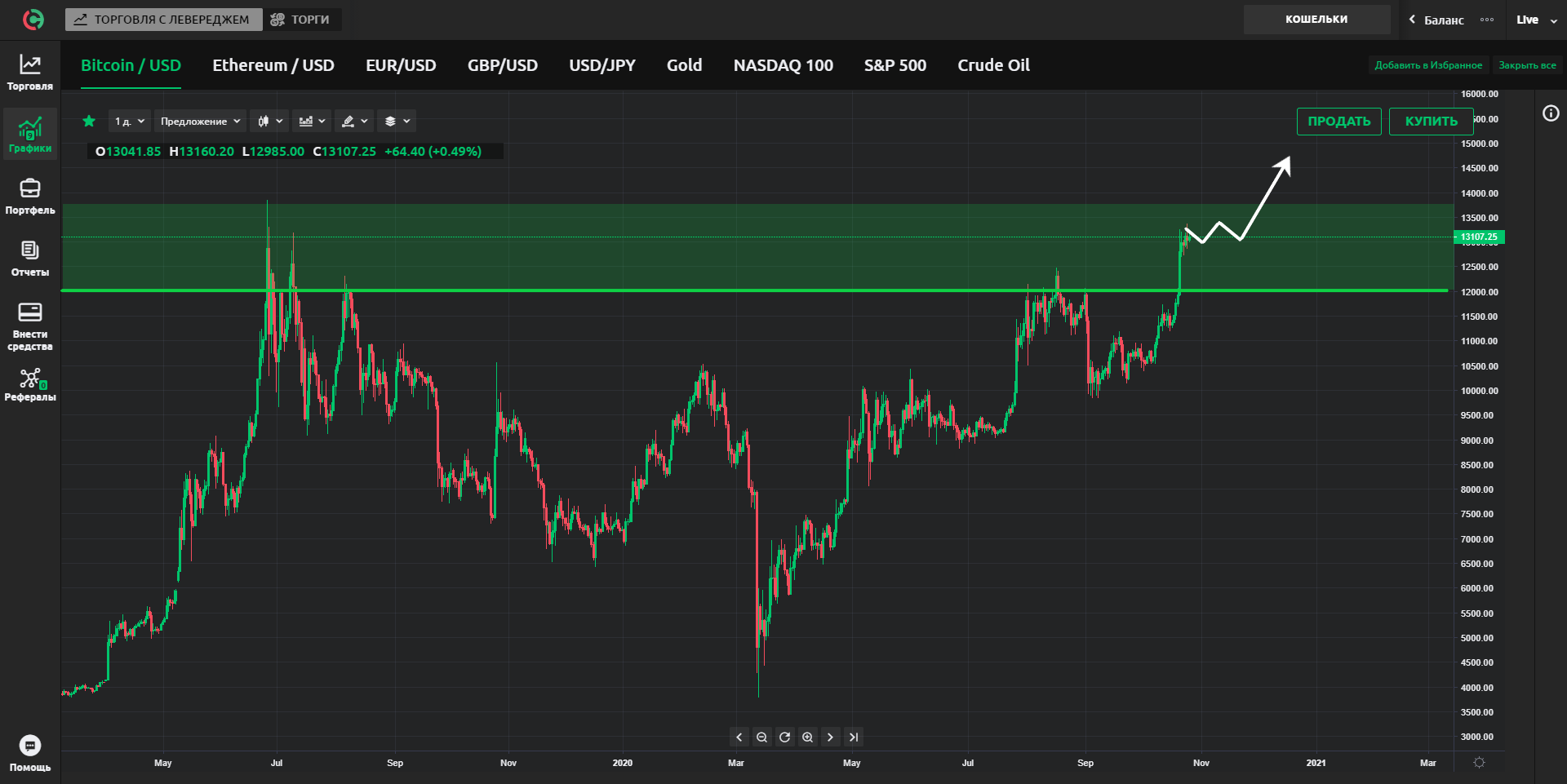Screen dimensions: 1567x784
Task: Open КОШЕЛЬКИ wallets button
Action: point(1316,20)
